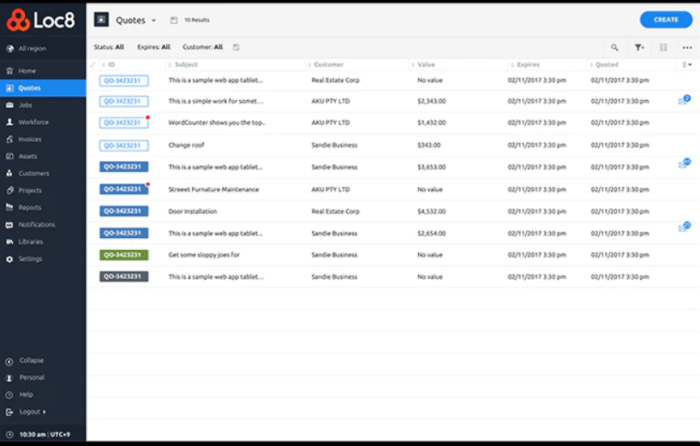Click the Projects sidebar icon
The image size is (700, 446).
9,190
